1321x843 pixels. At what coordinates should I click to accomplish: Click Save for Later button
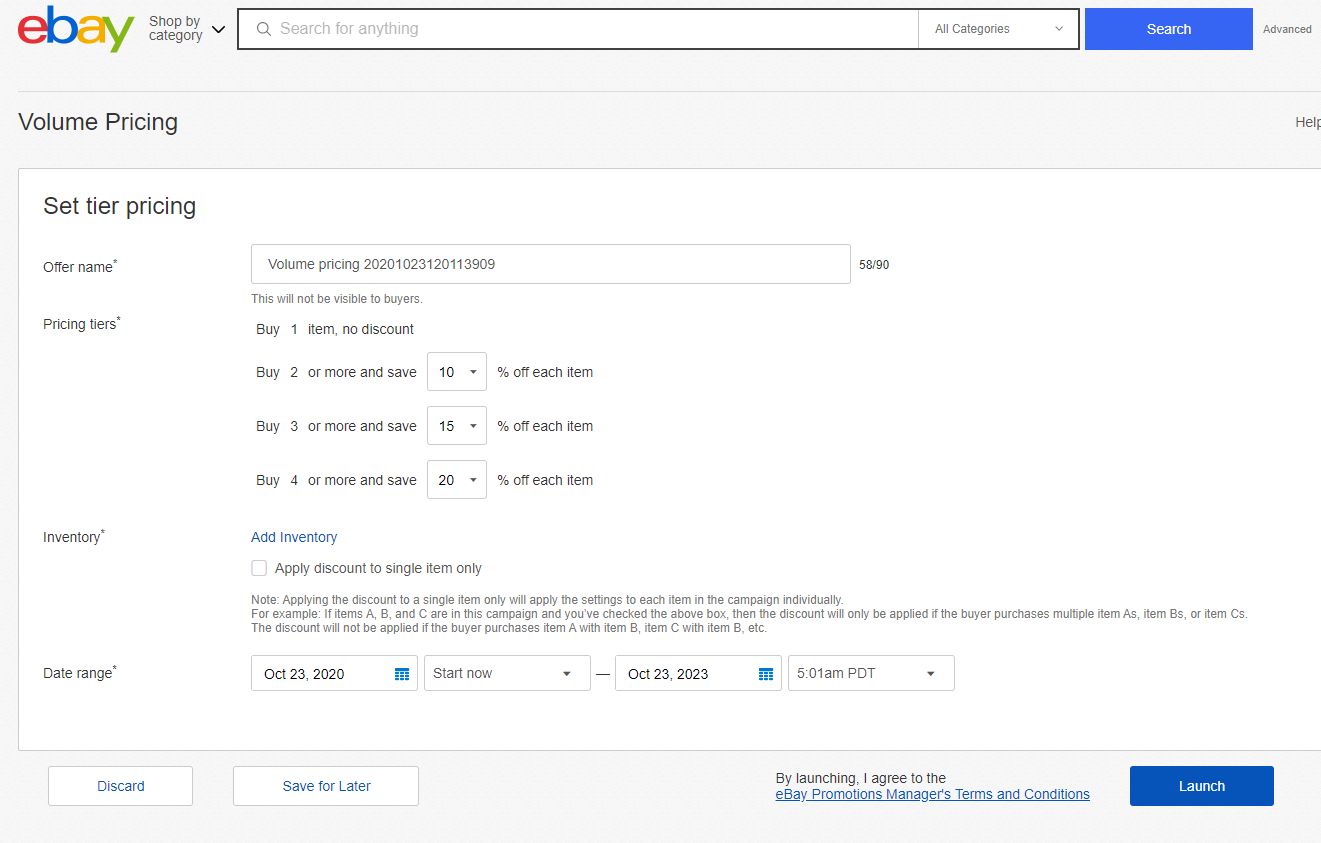pyautogui.click(x=326, y=786)
